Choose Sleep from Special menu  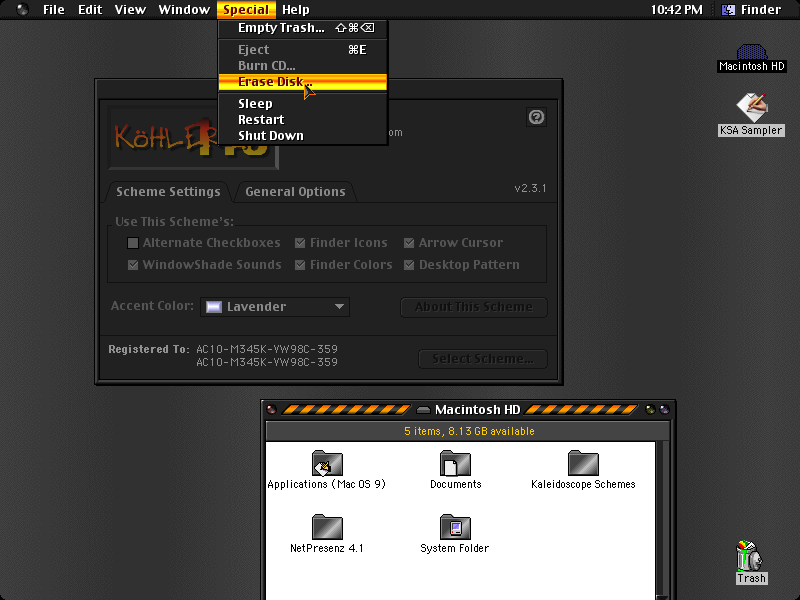pos(303,104)
